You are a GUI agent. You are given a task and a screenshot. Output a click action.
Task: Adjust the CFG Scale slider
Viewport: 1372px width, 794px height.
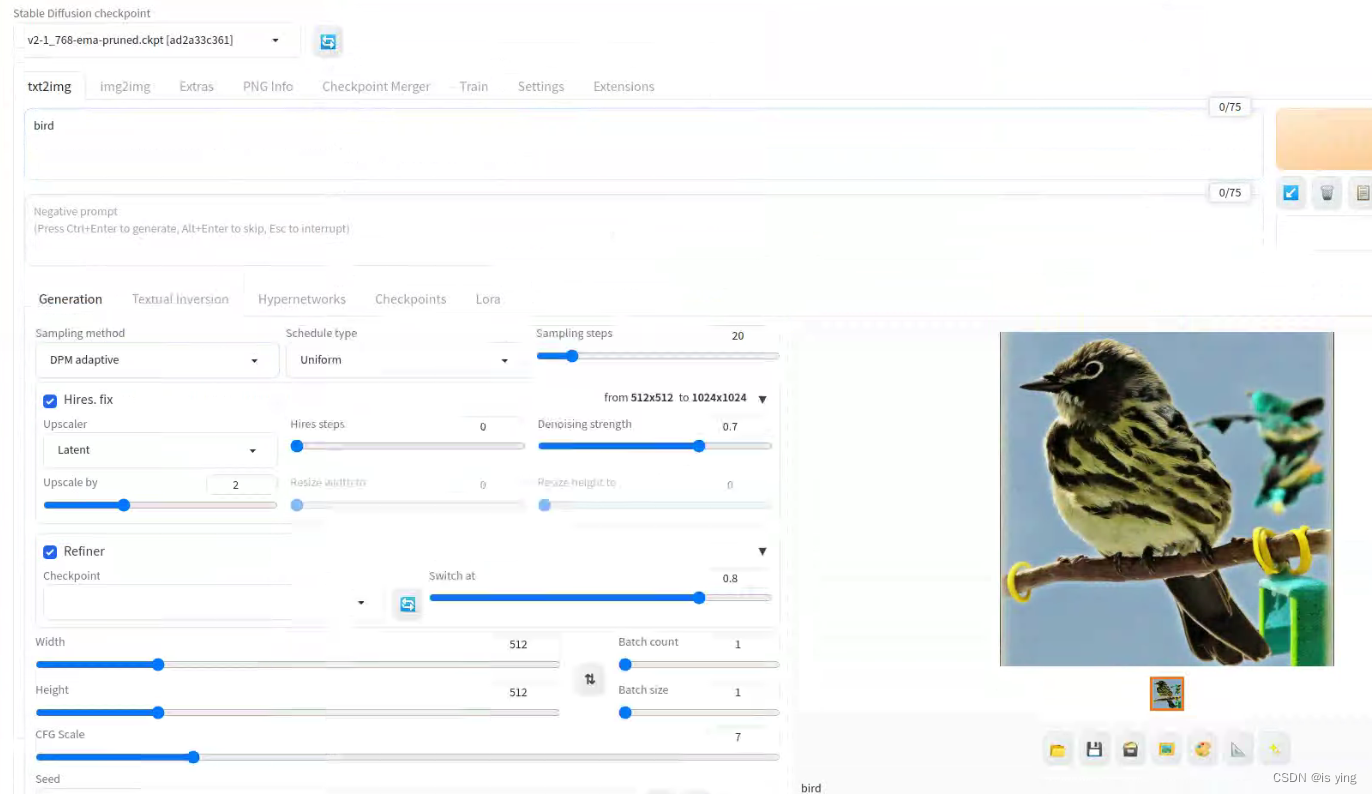(x=407, y=757)
